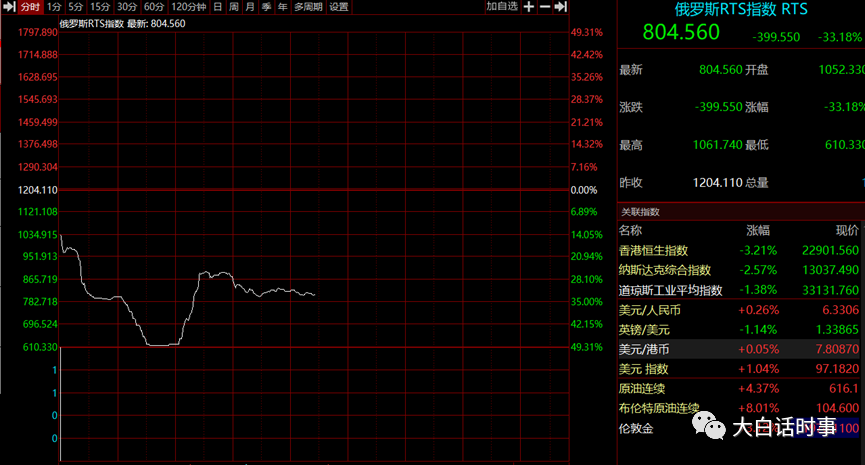865x465 pixels.
Task: Select the 关联指数 related indices header
Action: [640, 212]
